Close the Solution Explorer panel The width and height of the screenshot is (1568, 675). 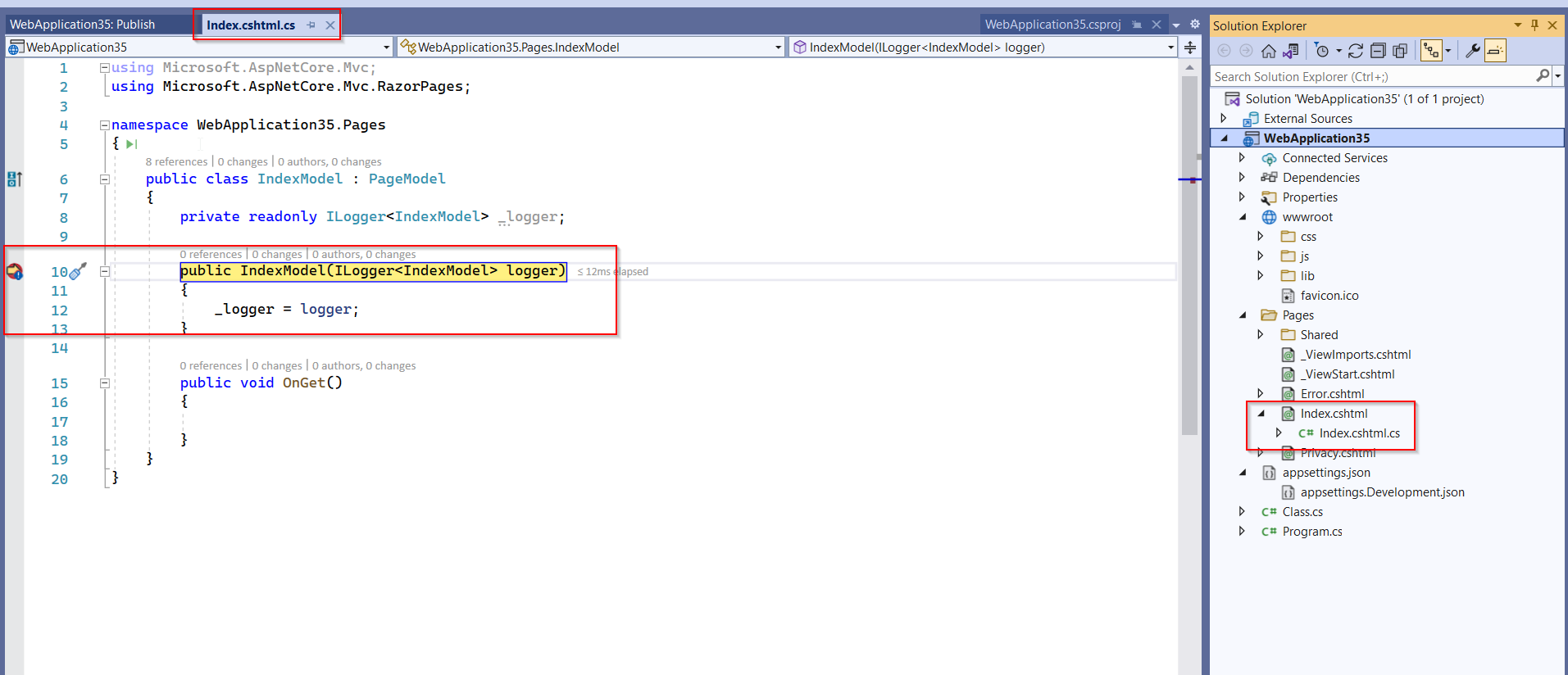[1552, 25]
